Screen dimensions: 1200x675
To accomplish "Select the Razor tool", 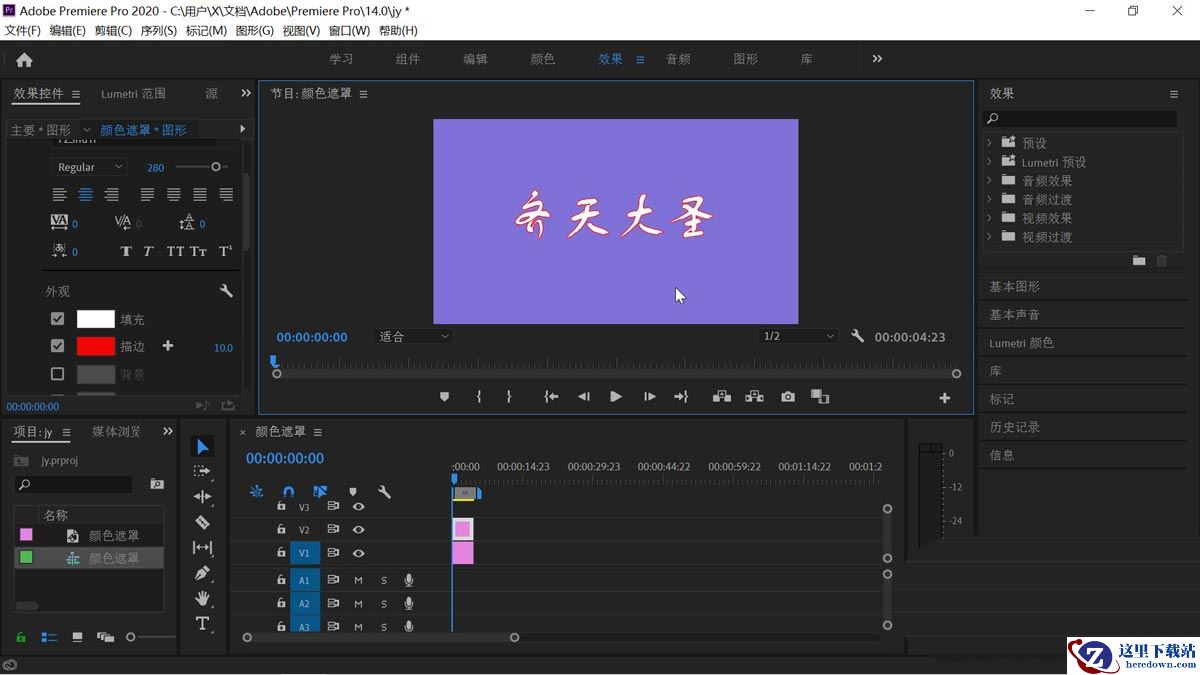I will (x=202, y=522).
